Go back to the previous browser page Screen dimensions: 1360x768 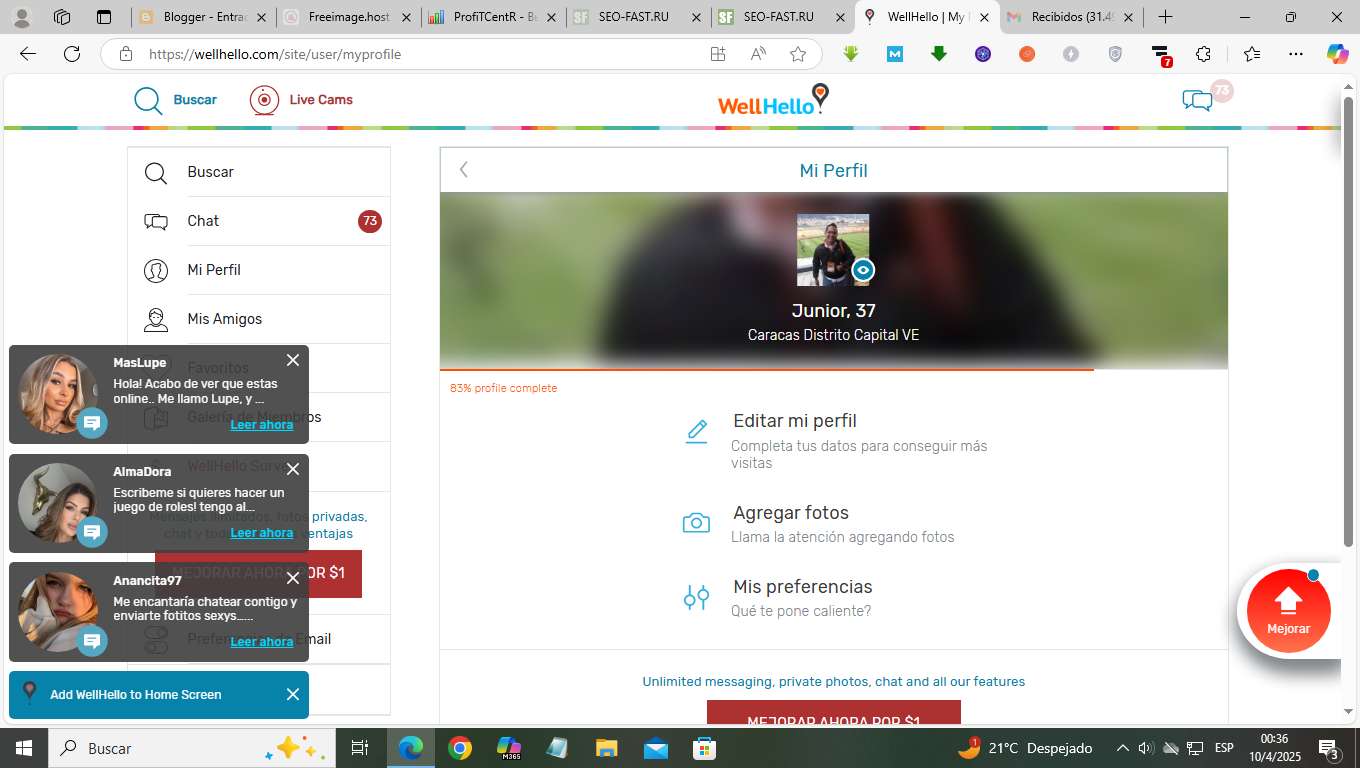(28, 54)
